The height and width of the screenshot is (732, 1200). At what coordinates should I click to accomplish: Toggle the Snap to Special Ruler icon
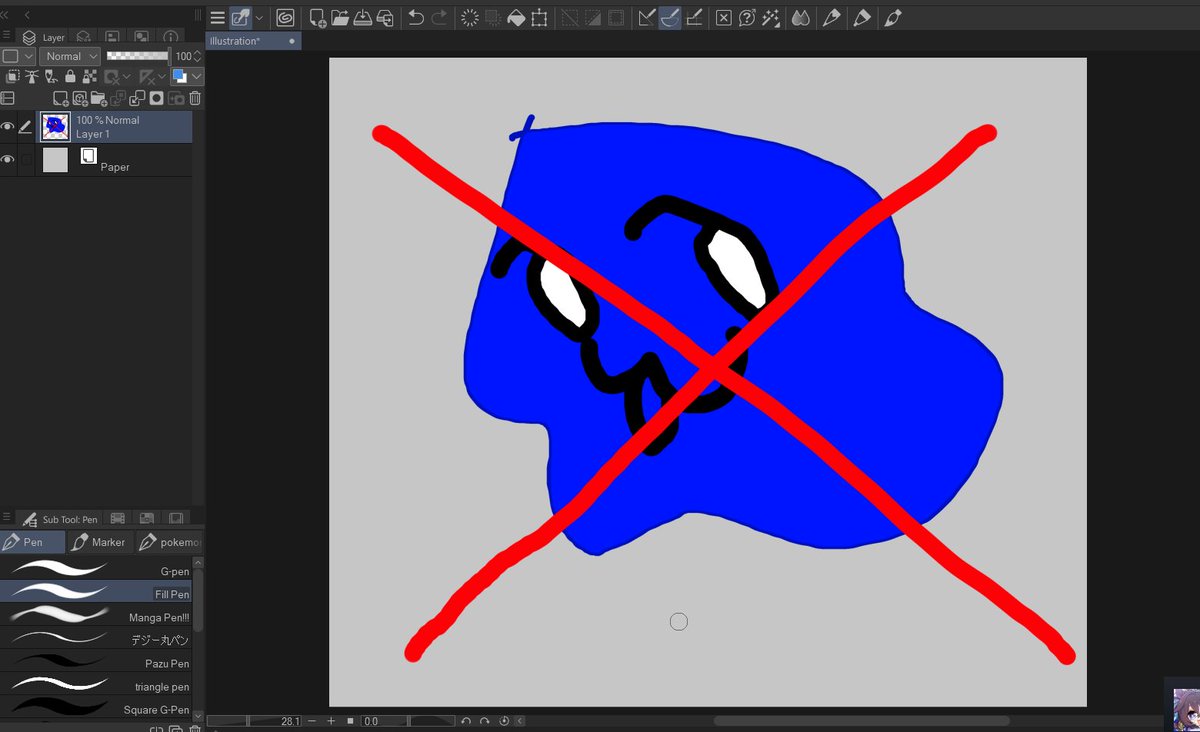point(670,17)
